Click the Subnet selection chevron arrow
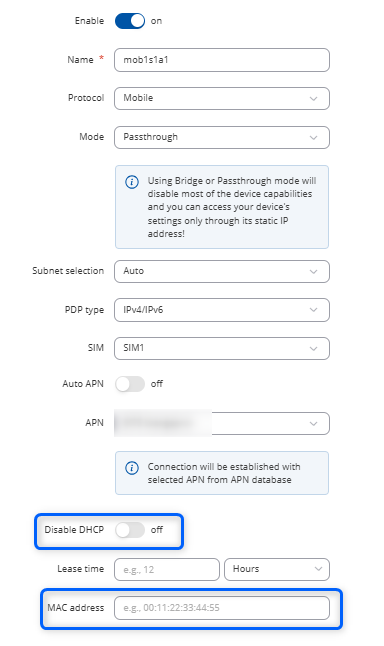Image resolution: width=384 pixels, height=646 pixels. (314, 272)
